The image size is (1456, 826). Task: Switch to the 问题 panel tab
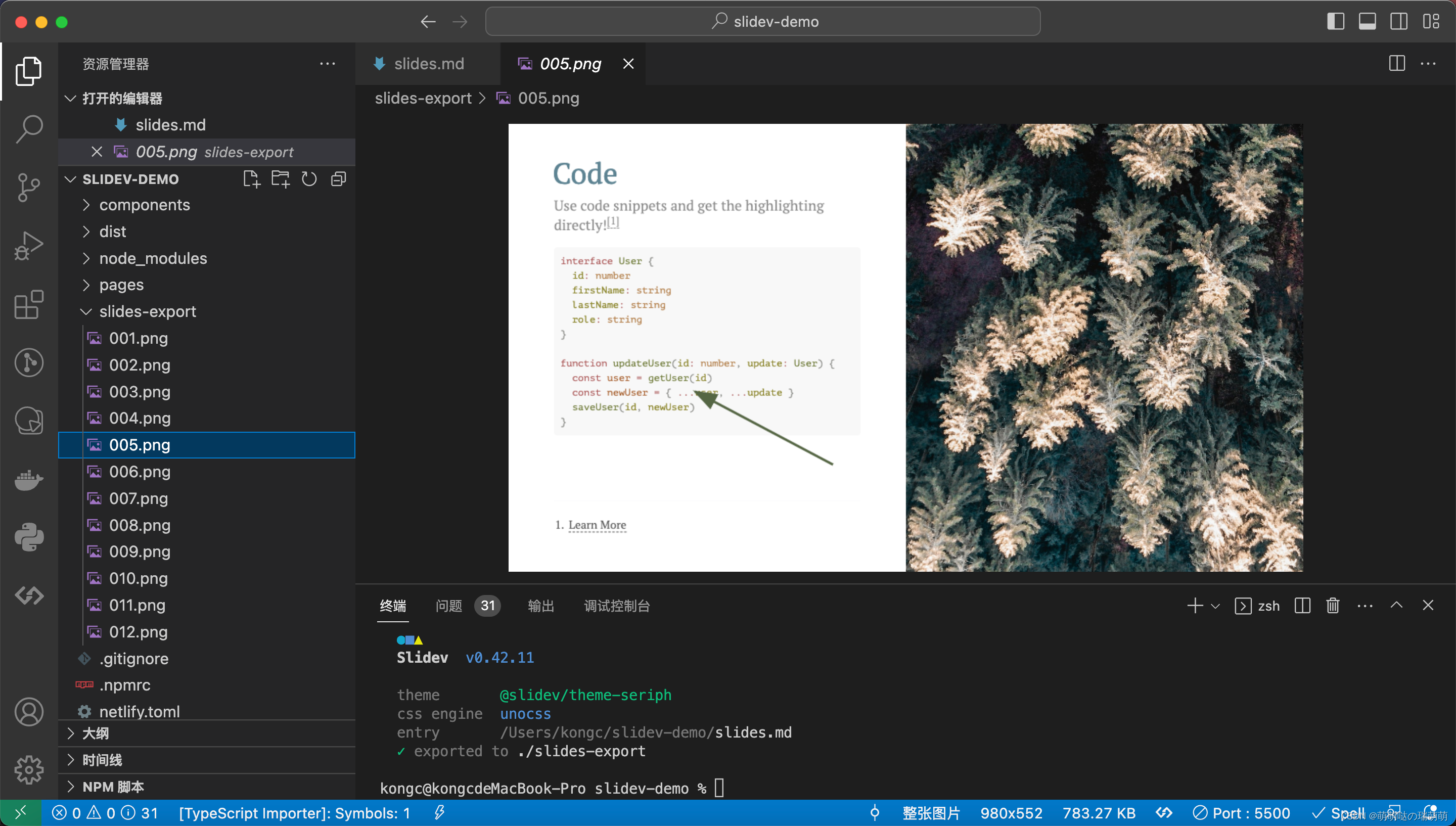[x=448, y=606]
